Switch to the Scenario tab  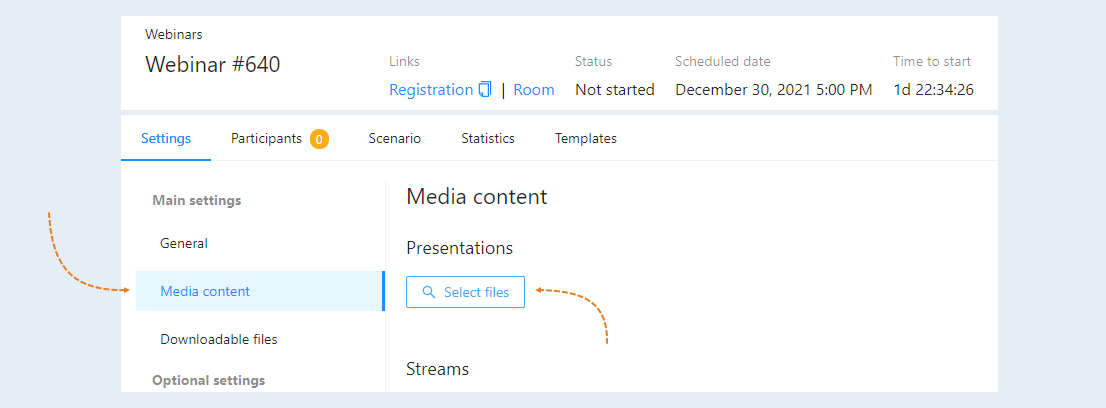click(x=395, y=138)
